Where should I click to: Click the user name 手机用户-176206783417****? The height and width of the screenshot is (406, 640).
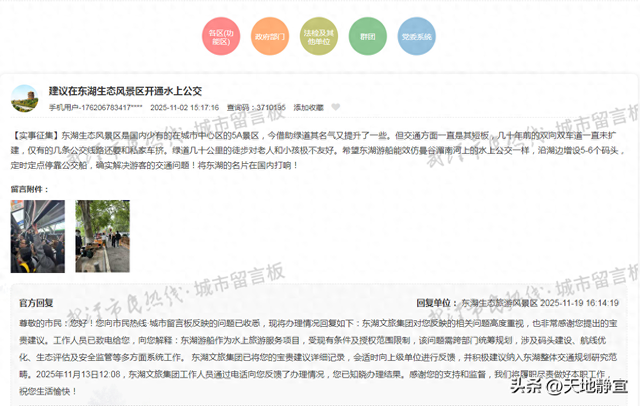96,107
